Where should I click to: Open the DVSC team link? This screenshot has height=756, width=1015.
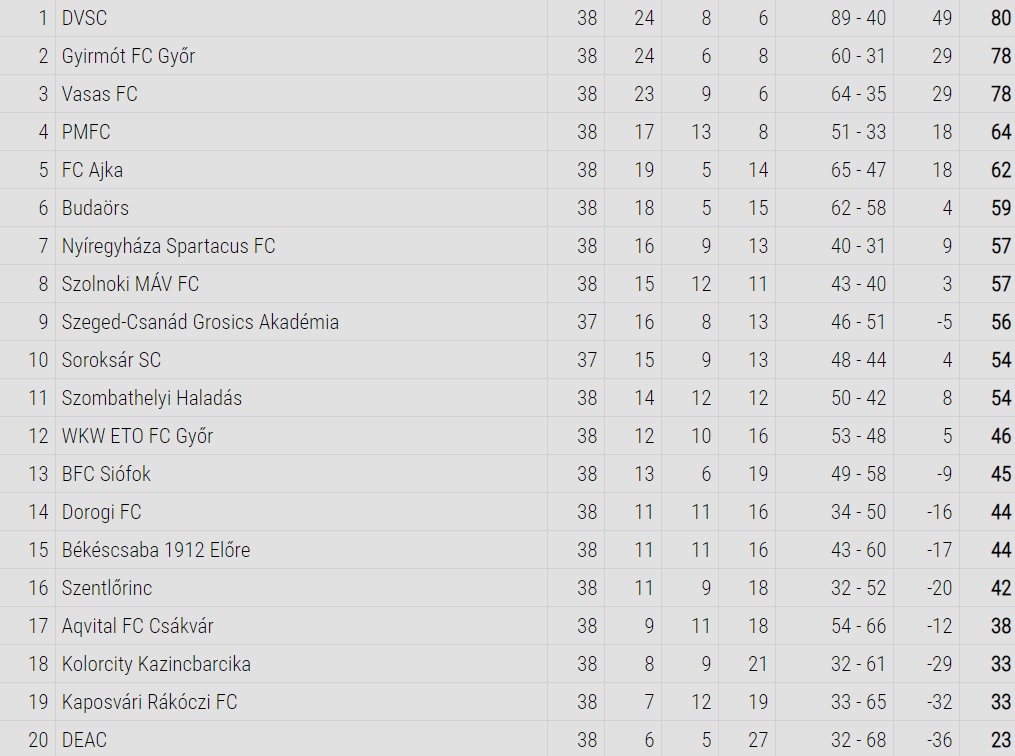[84, 18]
